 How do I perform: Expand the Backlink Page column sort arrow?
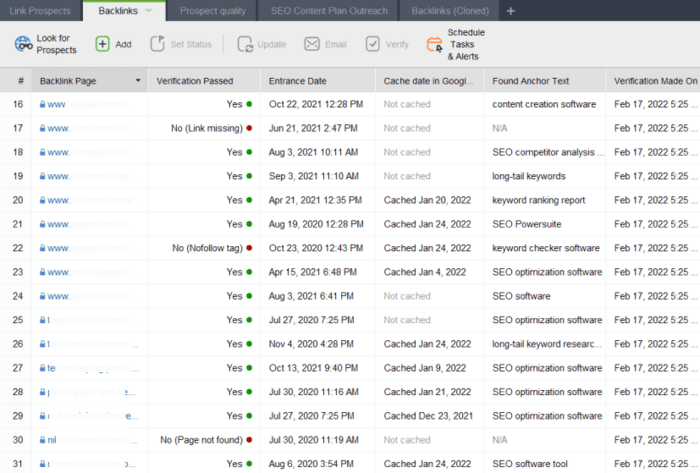tap(138, 80)
